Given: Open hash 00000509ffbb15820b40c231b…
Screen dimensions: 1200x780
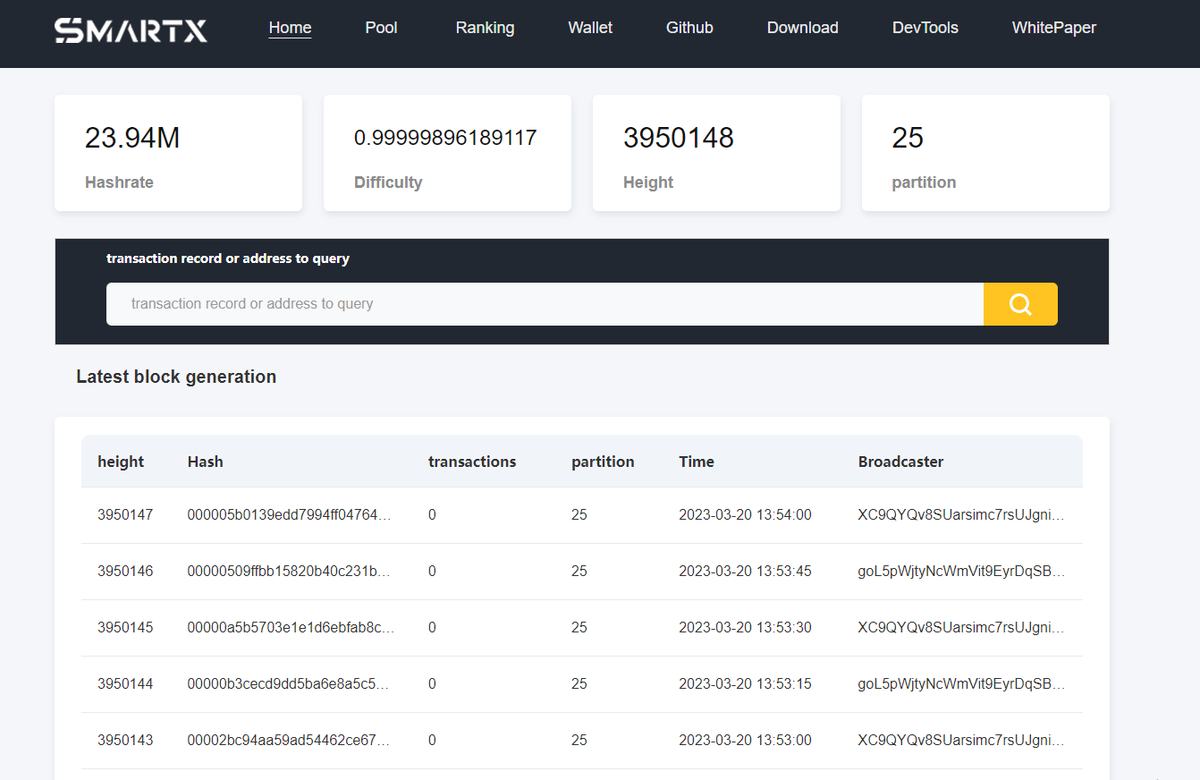Looking at the screenshot, I should pos(290,571).
